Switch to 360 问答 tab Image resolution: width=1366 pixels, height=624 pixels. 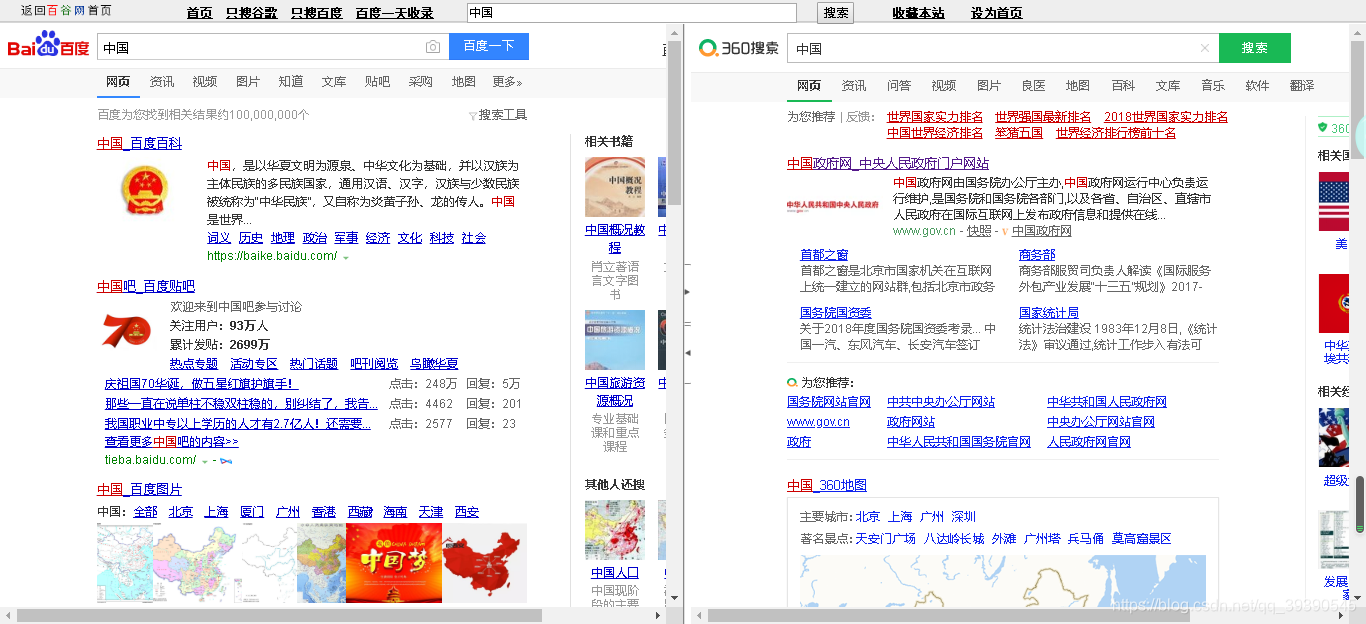[x=899, y=86]
